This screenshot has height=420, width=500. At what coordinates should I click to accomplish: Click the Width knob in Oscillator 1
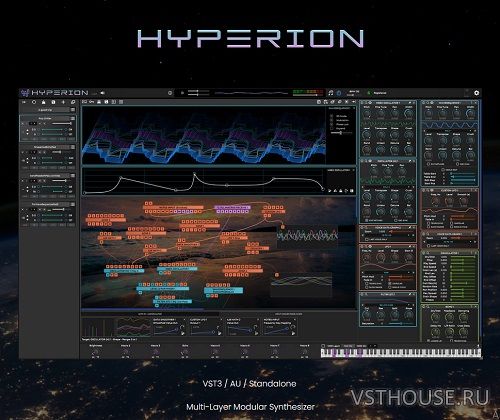(x=409, y=114)
